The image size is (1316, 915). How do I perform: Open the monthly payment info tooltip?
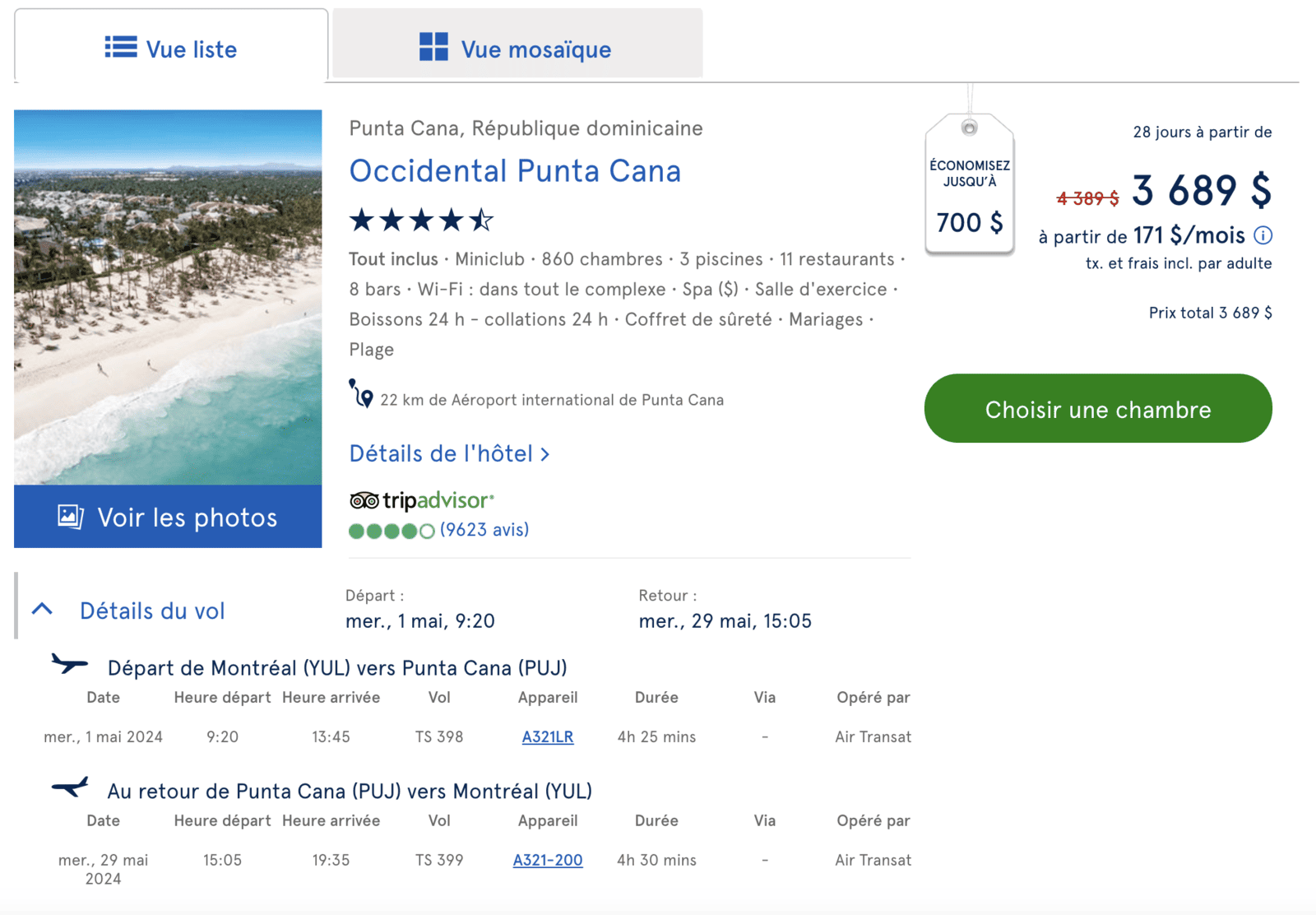pos(1263,236)
